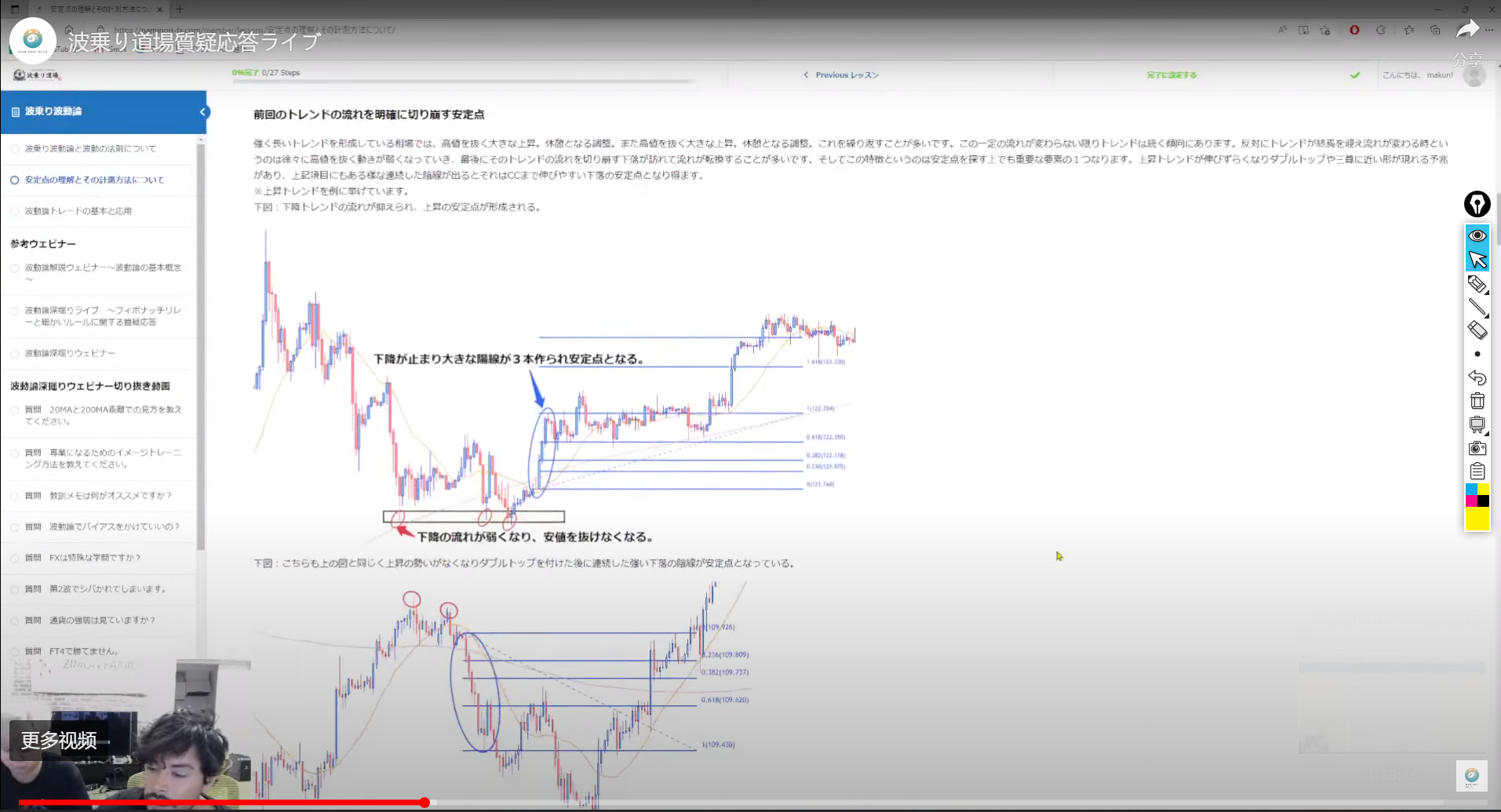Open the makun user profile avatar

tap(1474, 75)
